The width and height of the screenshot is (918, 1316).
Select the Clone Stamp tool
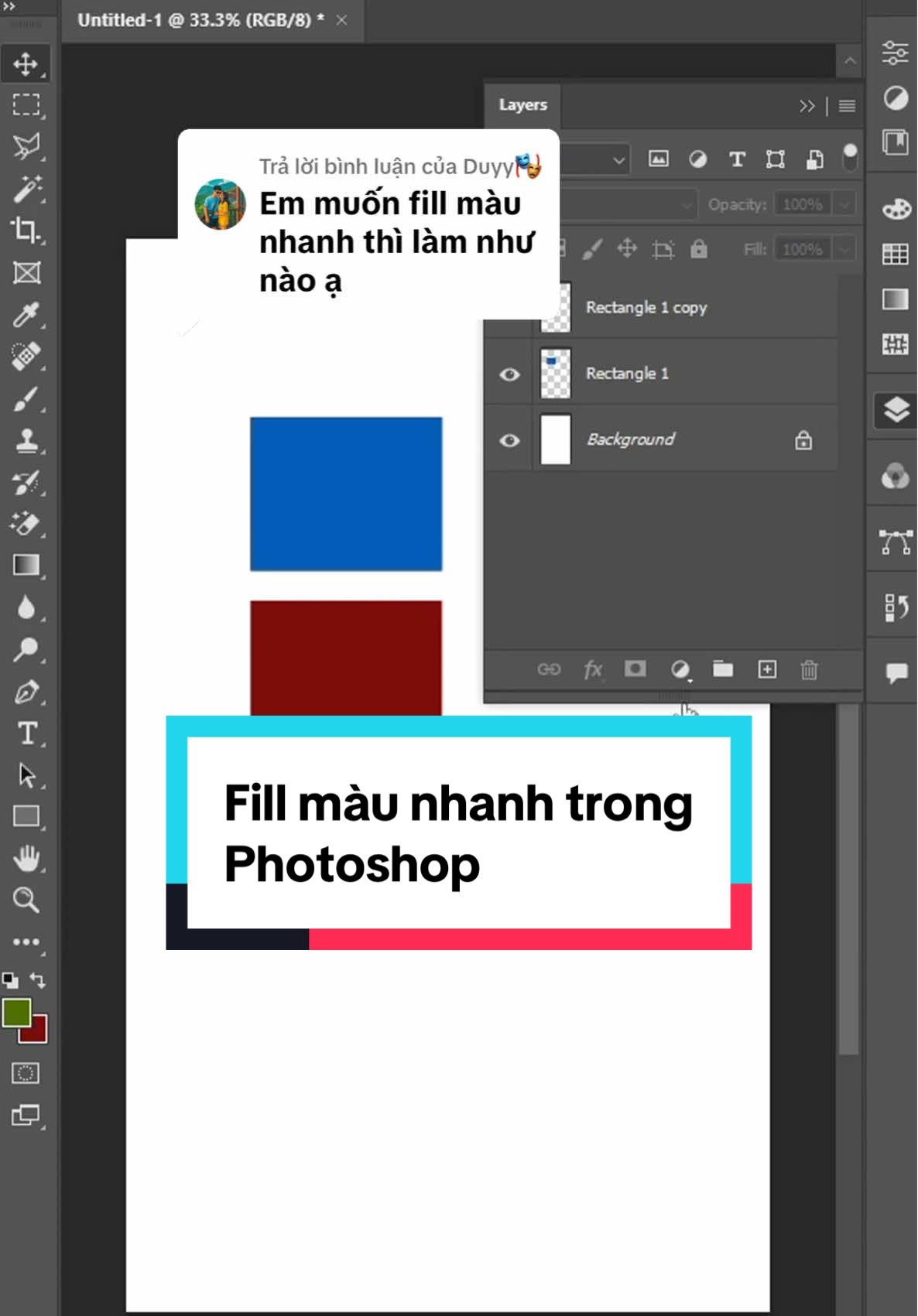26,440
